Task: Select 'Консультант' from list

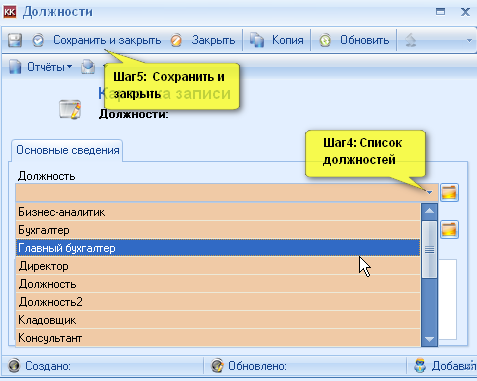Action: pos(218,338)
